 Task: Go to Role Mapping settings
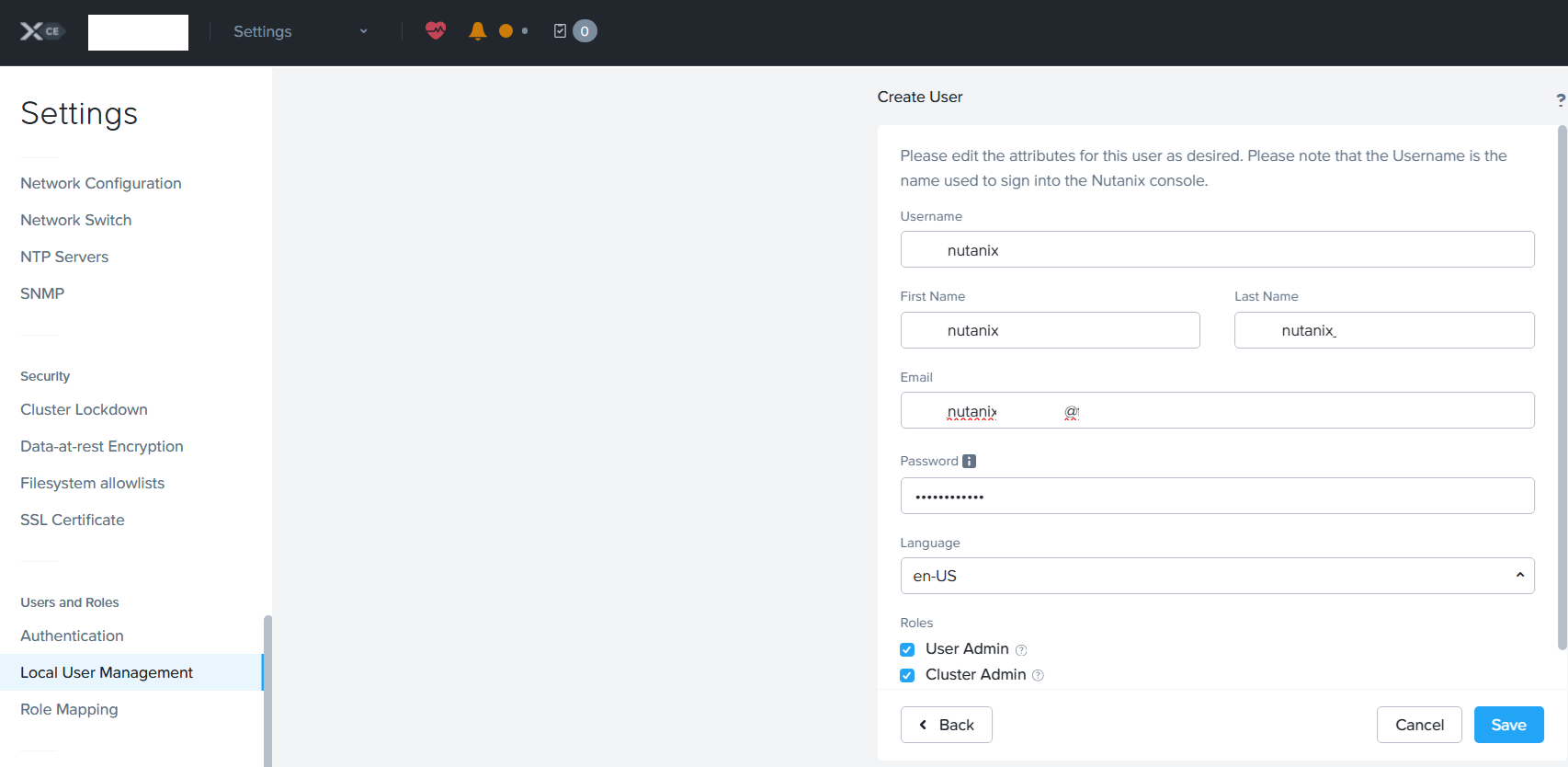point(69,709)
